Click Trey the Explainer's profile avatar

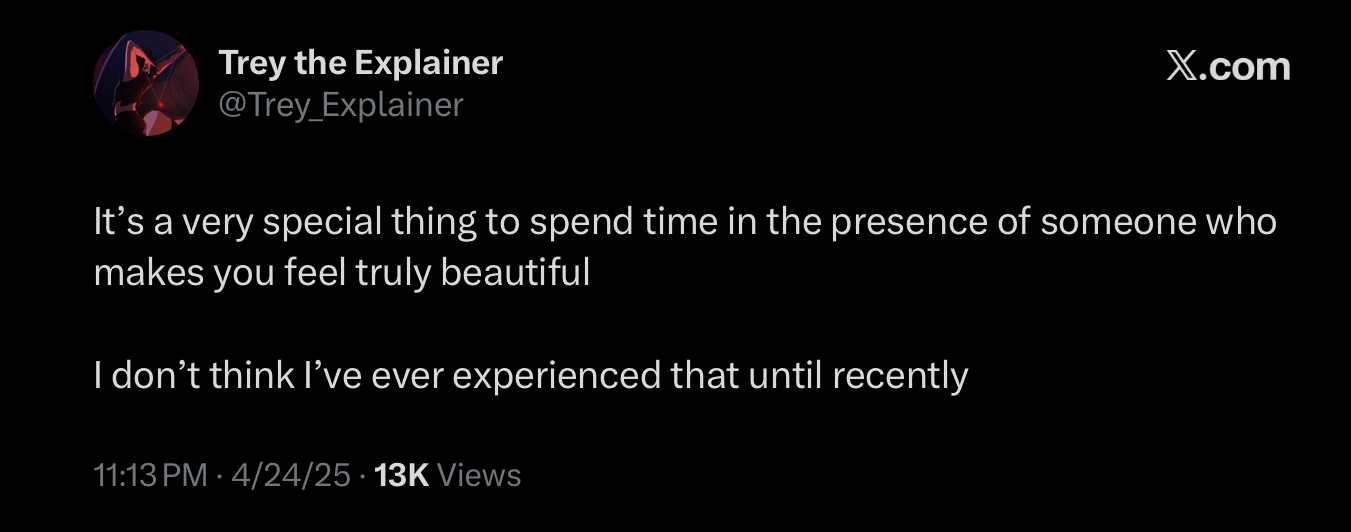point(139,83)
